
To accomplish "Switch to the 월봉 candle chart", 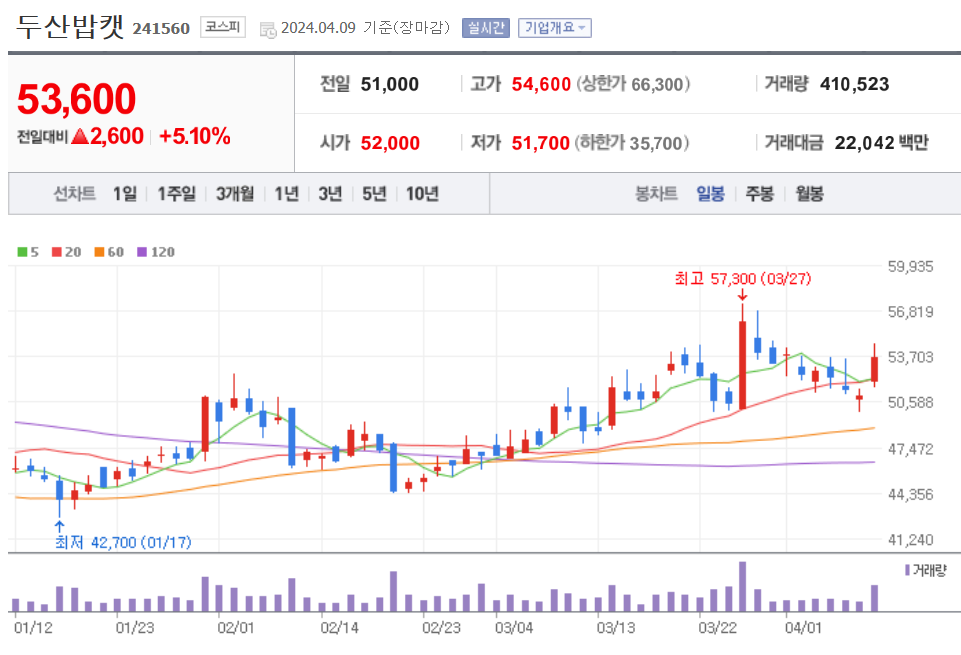I will click(x=809, y=194).
